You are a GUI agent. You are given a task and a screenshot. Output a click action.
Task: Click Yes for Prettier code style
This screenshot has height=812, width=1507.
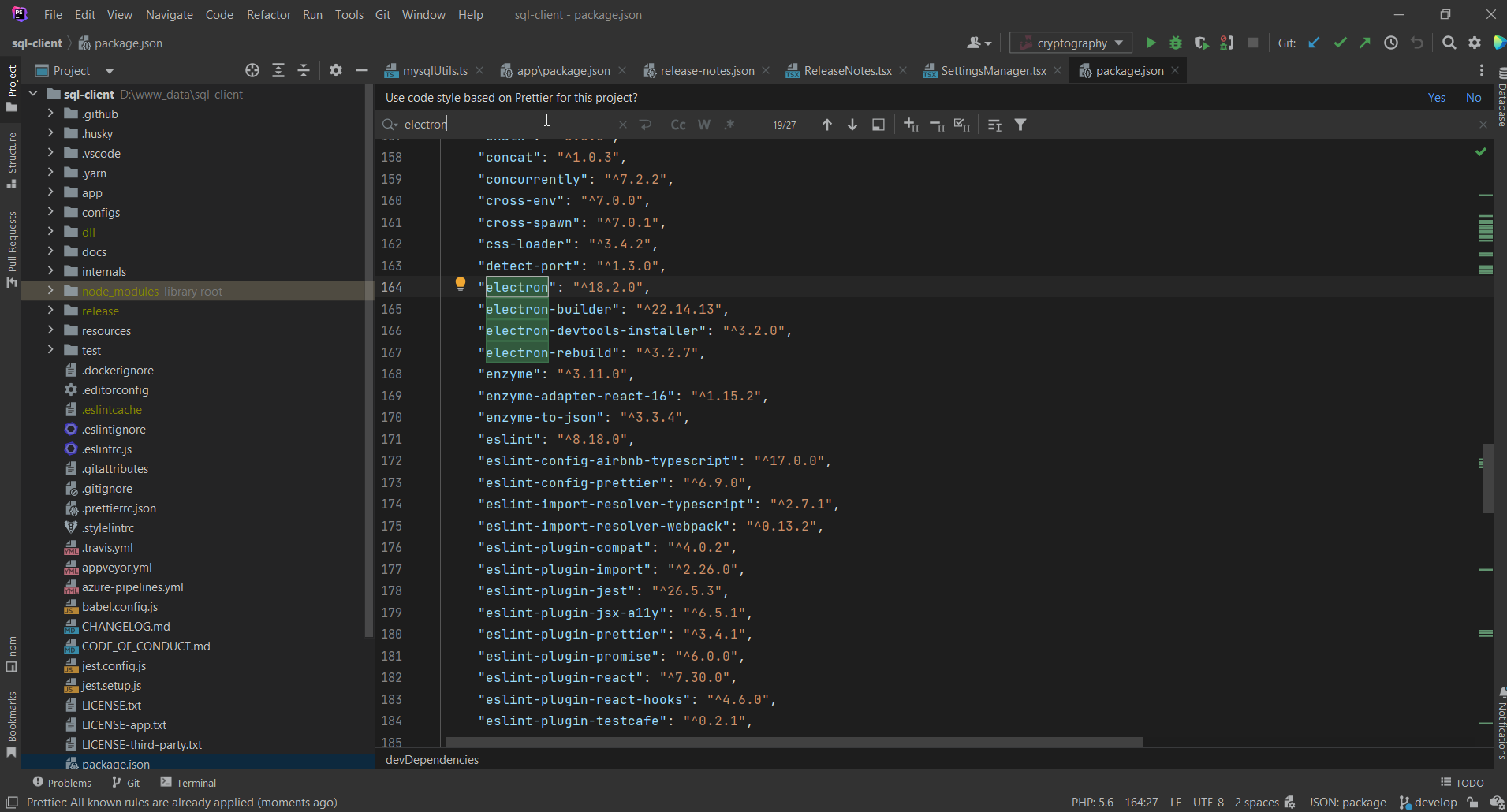click(x=1436, y=98)
